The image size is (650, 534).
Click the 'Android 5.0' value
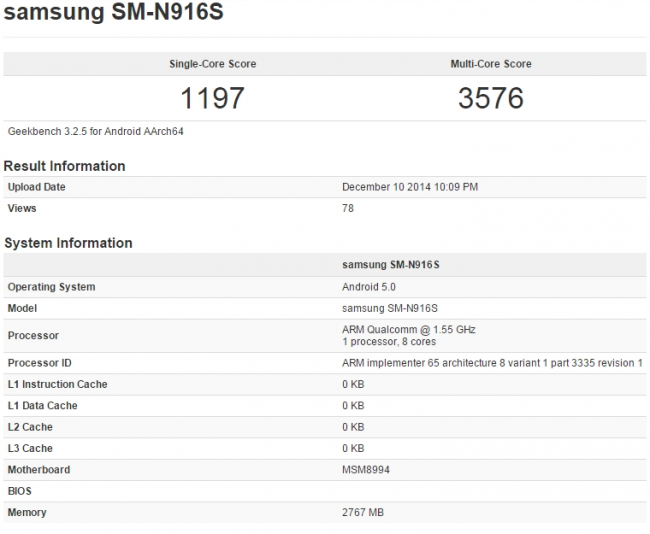coord(369,287)
